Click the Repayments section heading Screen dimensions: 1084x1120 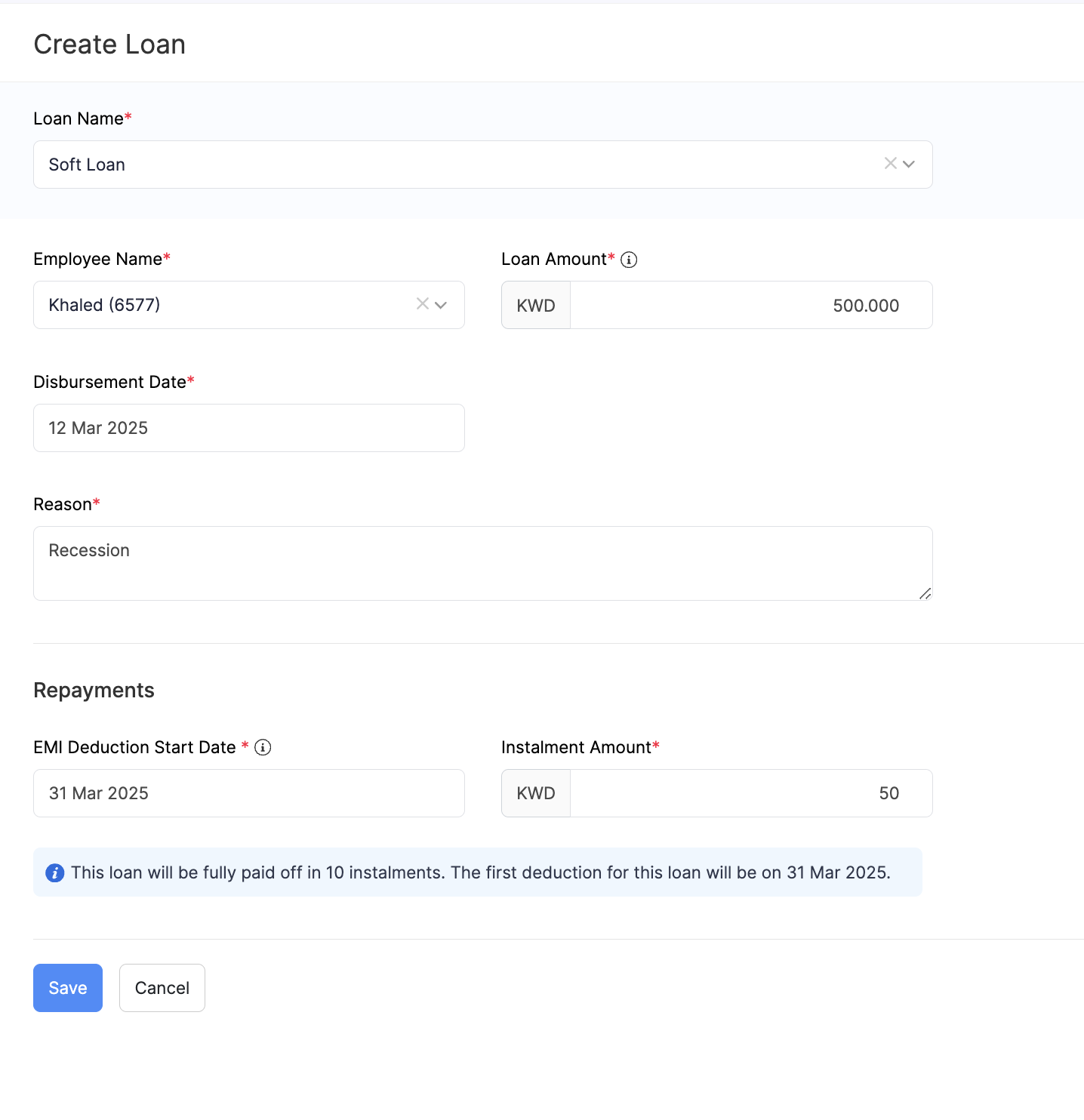point(94,691)
